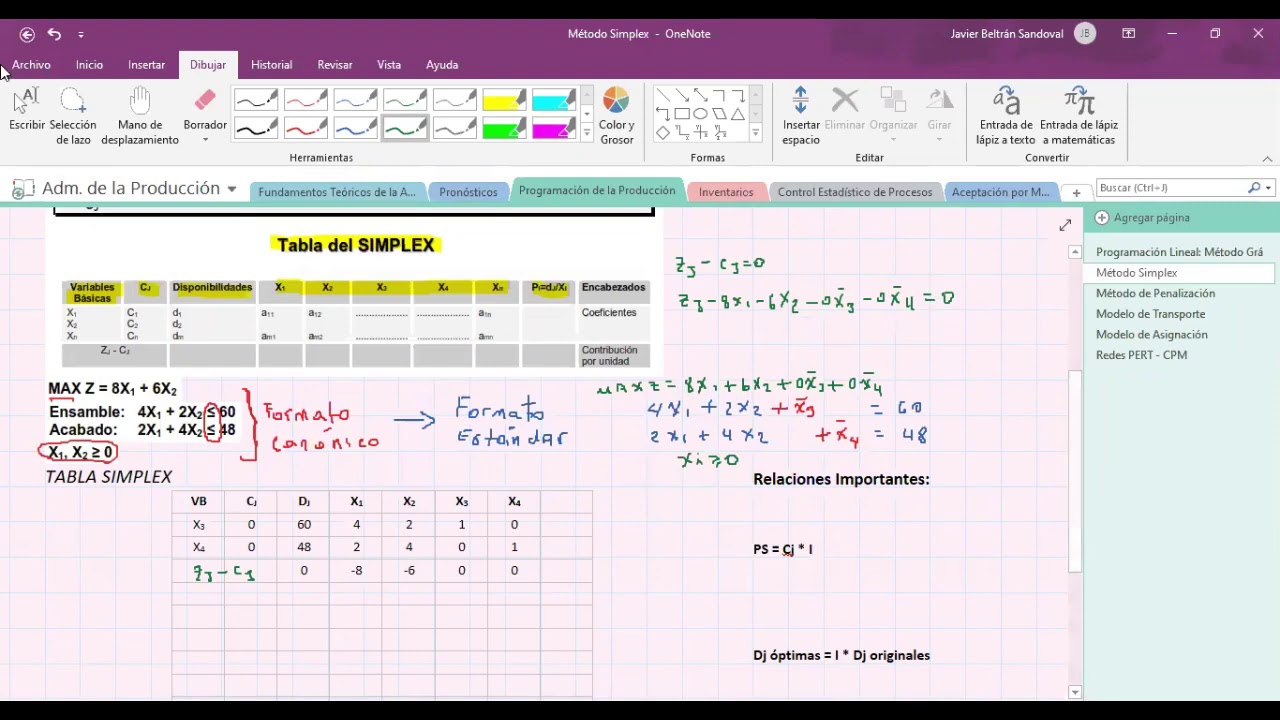This screenshot has width=1280, height=720.
Task: Click the Buscar search box
Action: [1172, 188]
